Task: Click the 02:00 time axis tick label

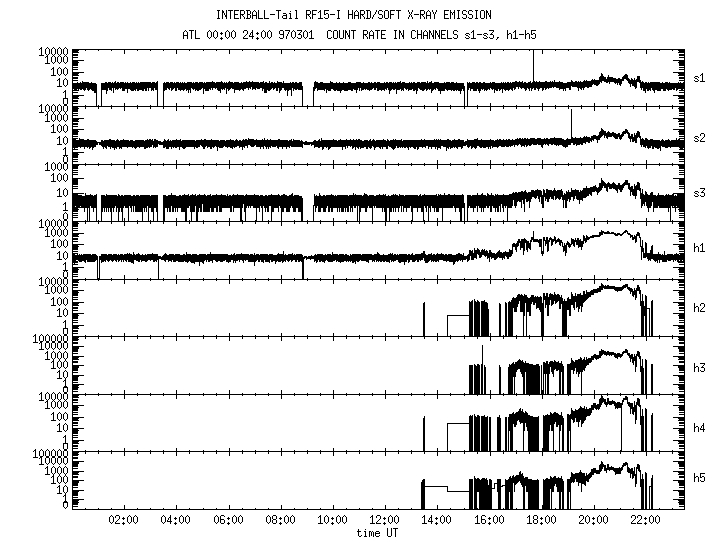Action: pos(124,520)
